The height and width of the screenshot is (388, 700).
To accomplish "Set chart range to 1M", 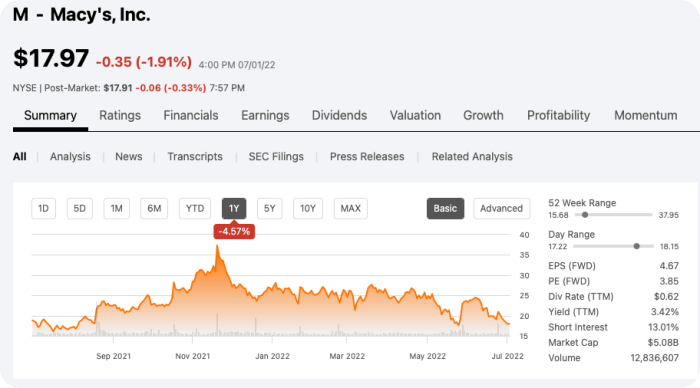I will click(117, 209).
